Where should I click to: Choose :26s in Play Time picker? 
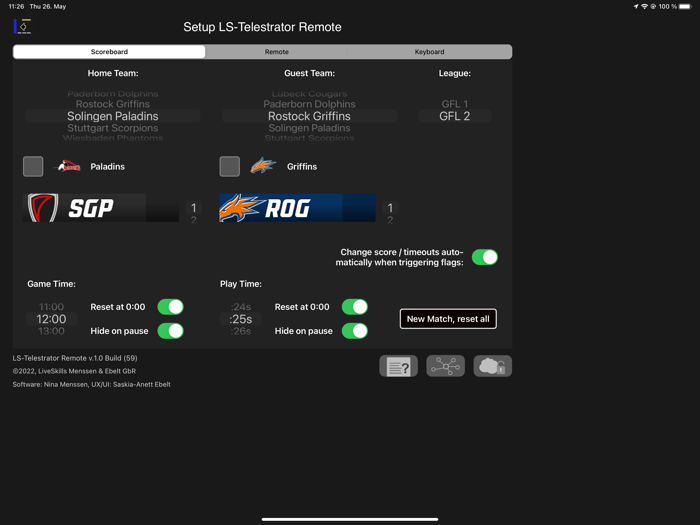coord(241,331)
